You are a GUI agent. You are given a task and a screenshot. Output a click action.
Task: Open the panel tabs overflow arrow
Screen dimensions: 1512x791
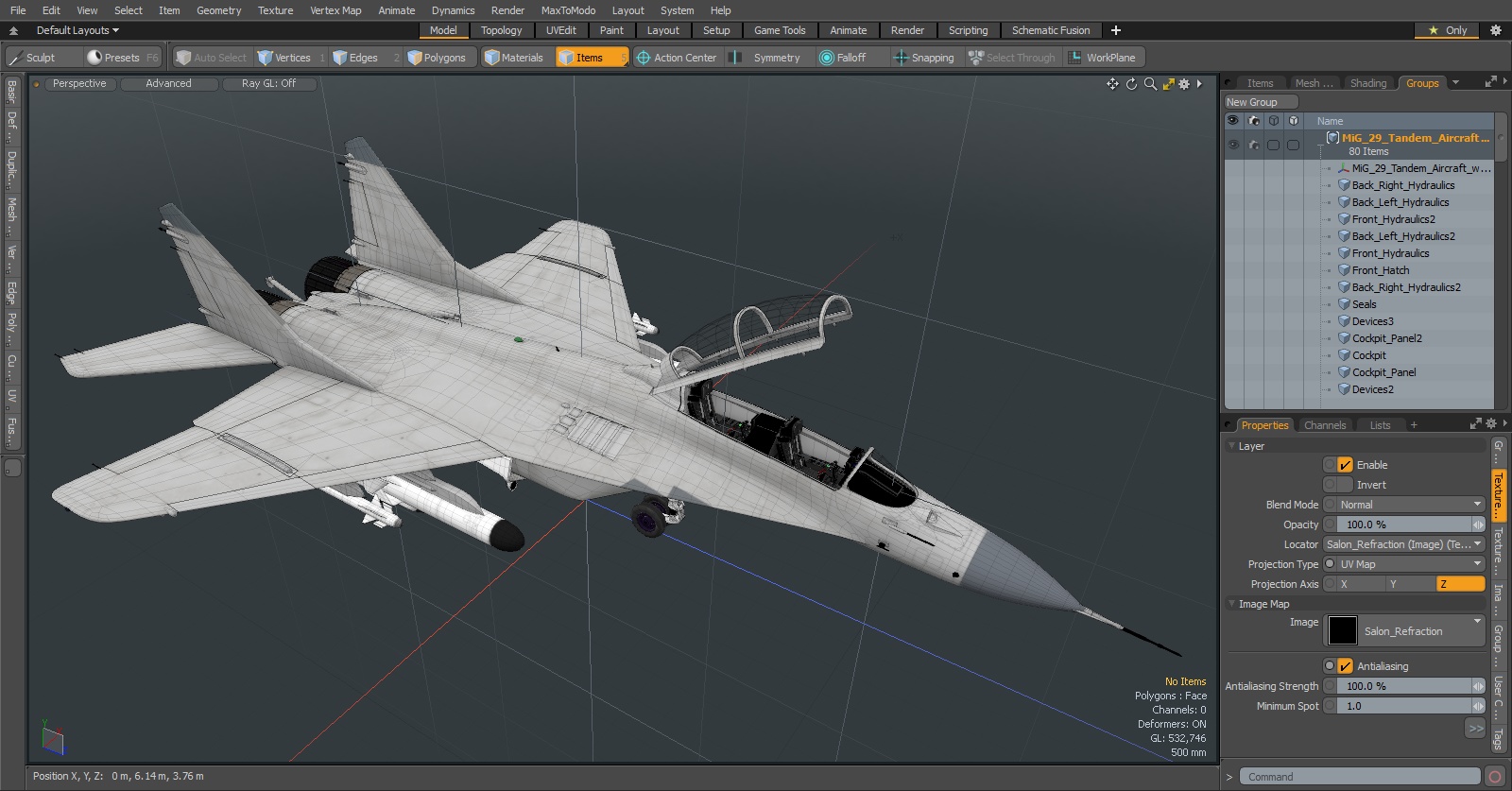1455,83
